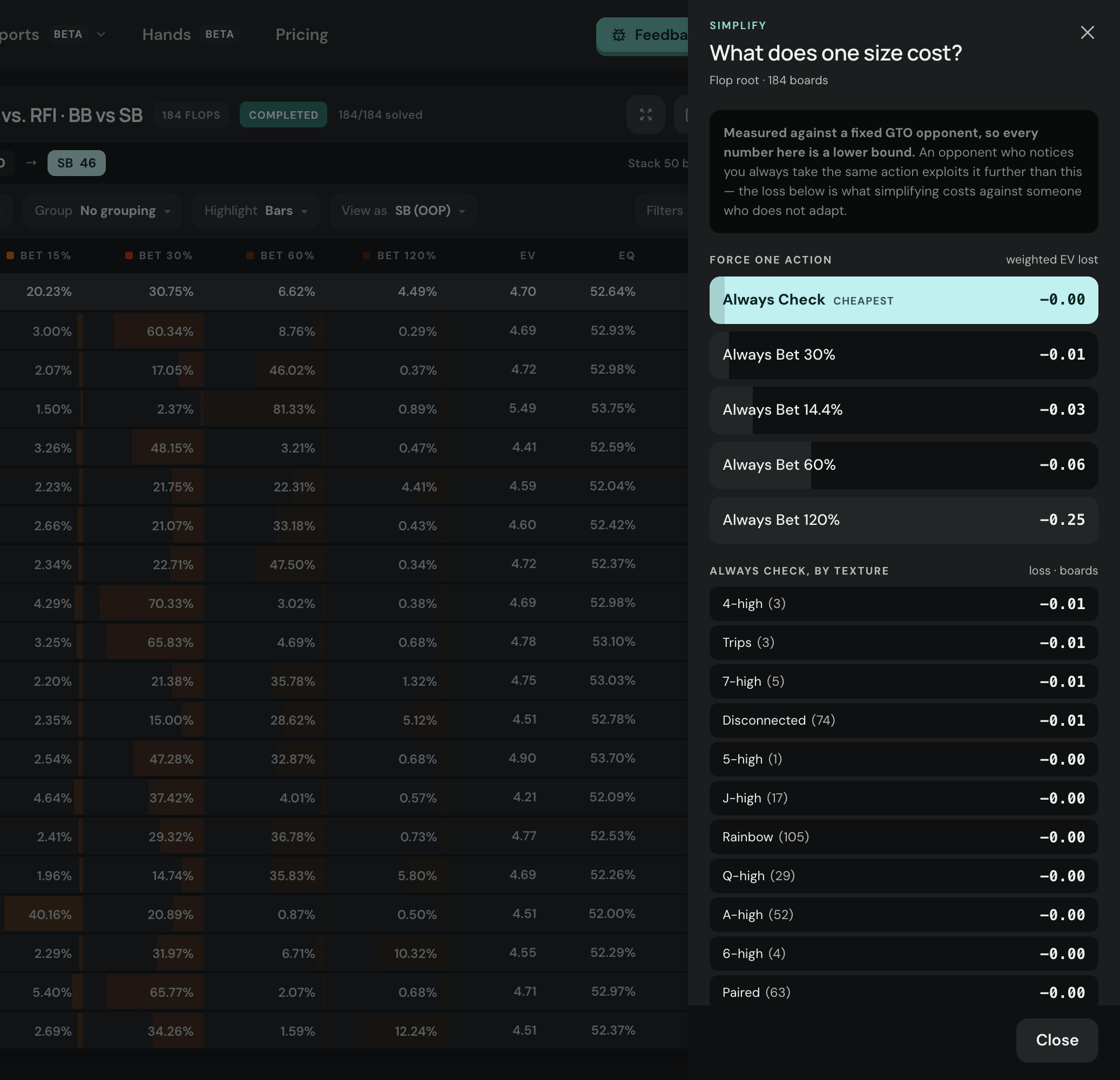This screenshot has width=1120, height=1080.
Task: Select the Always Bet 120% row
Action: coord(903,520)
